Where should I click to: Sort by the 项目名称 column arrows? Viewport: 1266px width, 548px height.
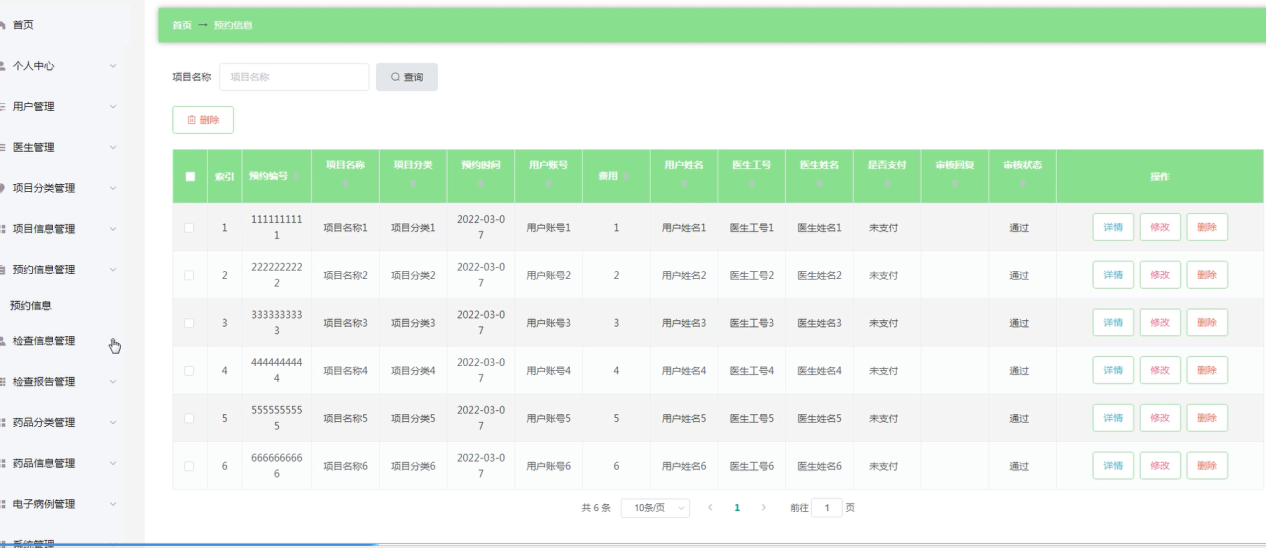(x=345, y=184)
